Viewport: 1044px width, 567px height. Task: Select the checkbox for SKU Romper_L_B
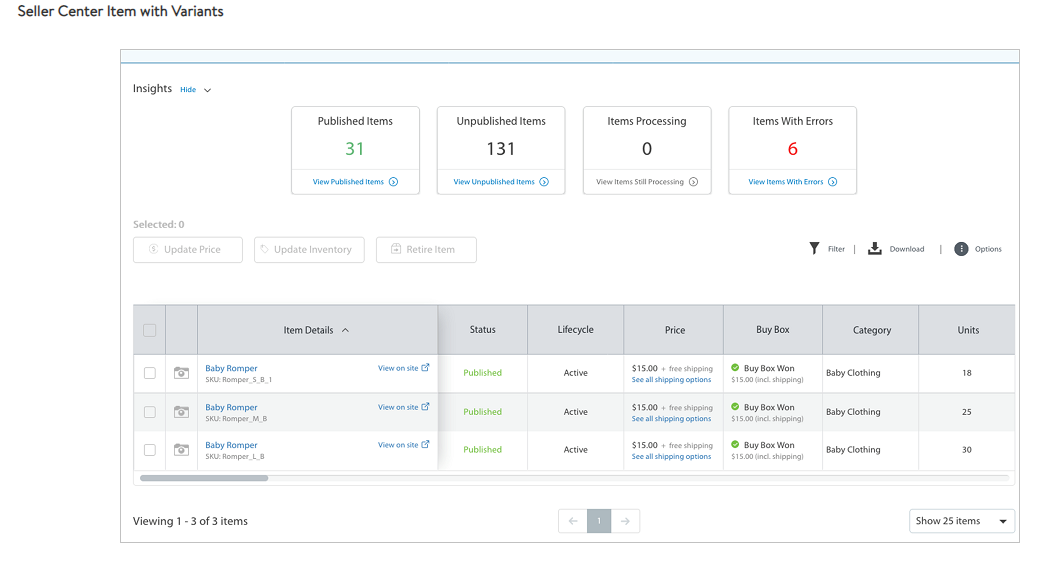[x=150, y=450]
